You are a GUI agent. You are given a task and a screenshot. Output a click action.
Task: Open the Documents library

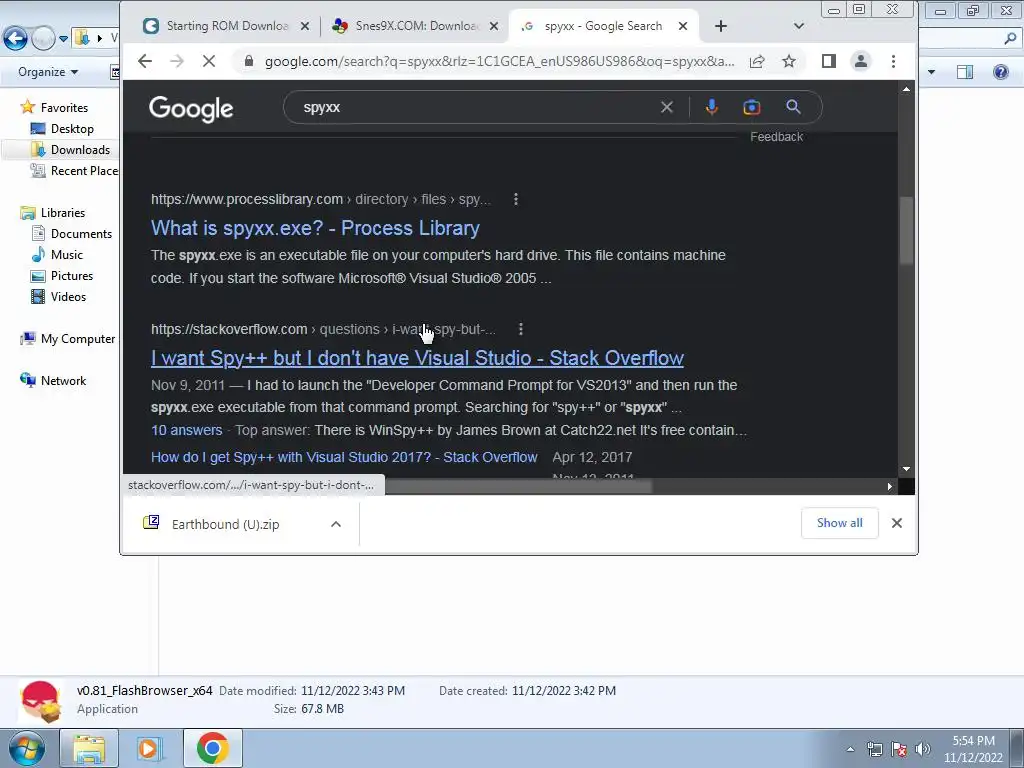tap(81, 234)
